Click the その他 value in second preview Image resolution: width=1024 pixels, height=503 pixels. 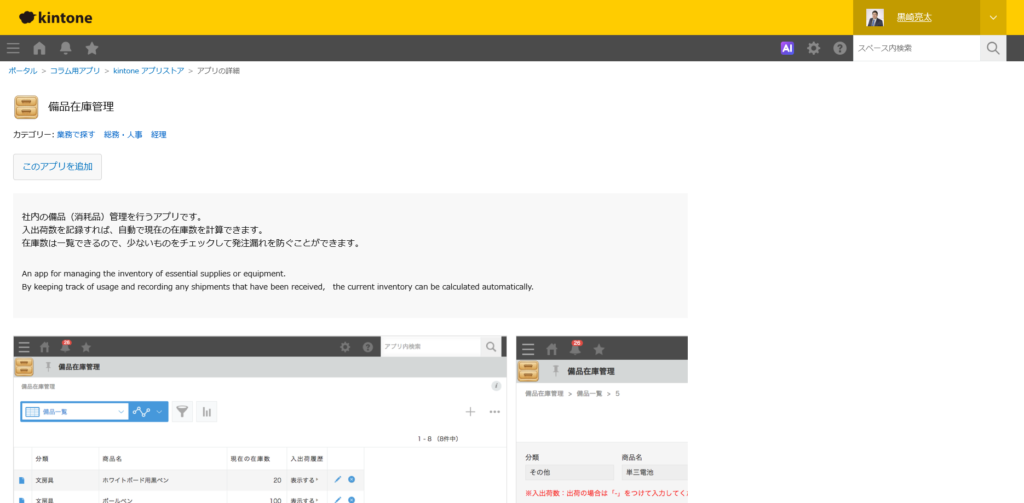[539, 472]
